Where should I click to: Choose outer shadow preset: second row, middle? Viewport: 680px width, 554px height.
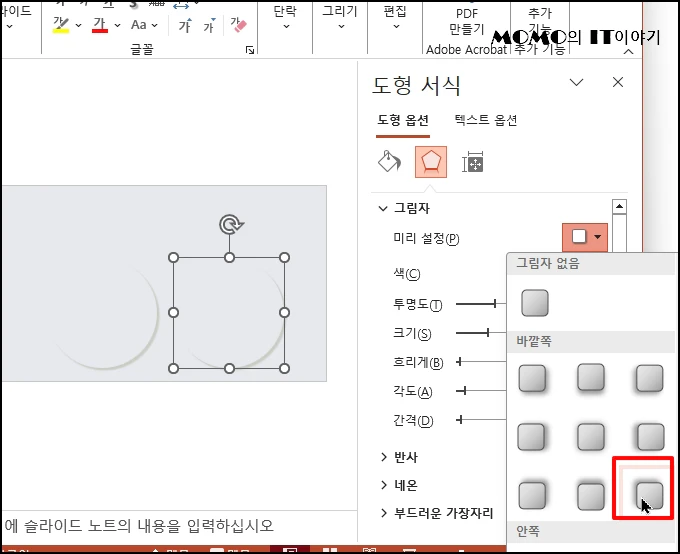click(x=591, y=436)
